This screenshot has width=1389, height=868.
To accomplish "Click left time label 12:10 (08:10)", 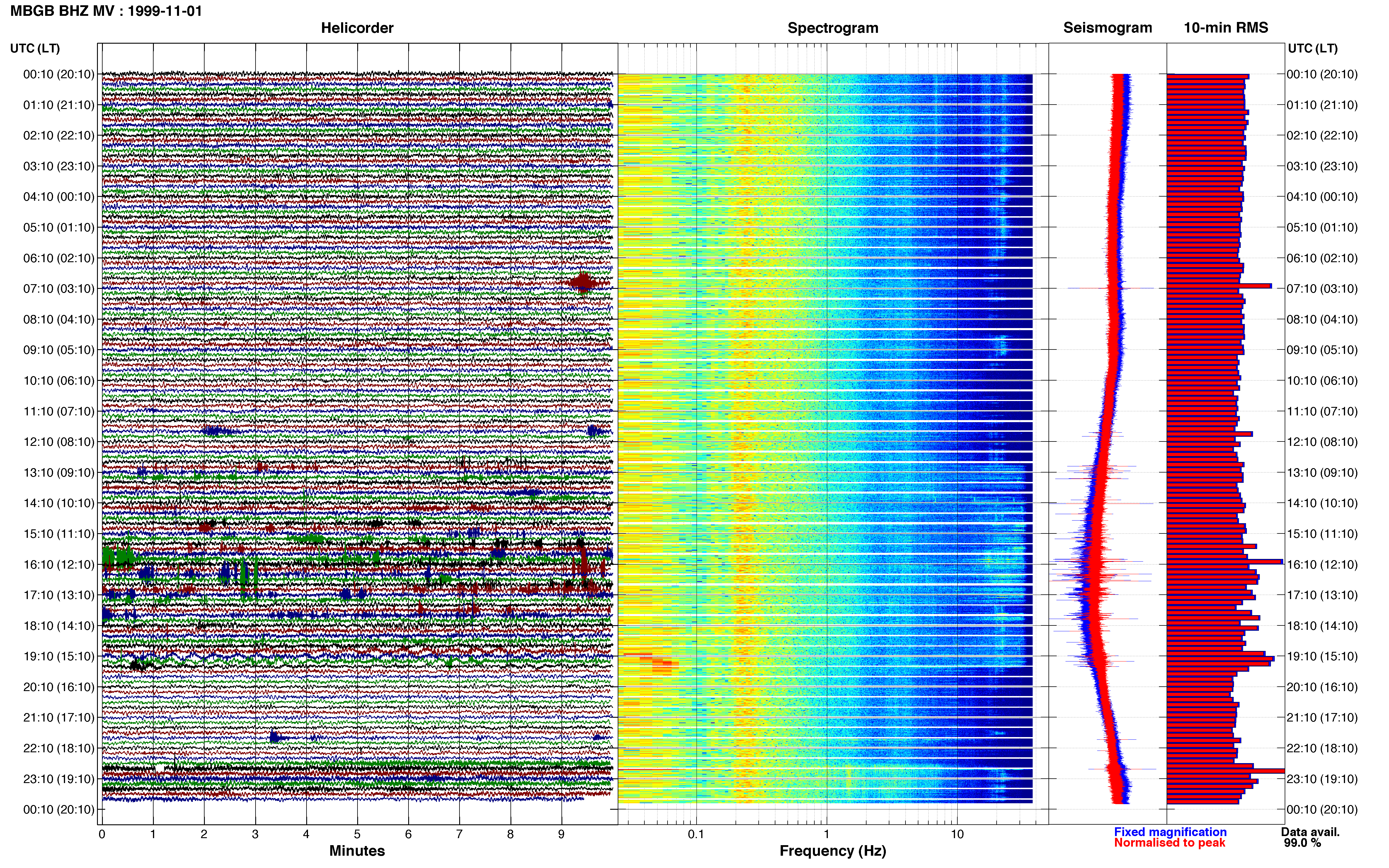I will click(59, 442).
